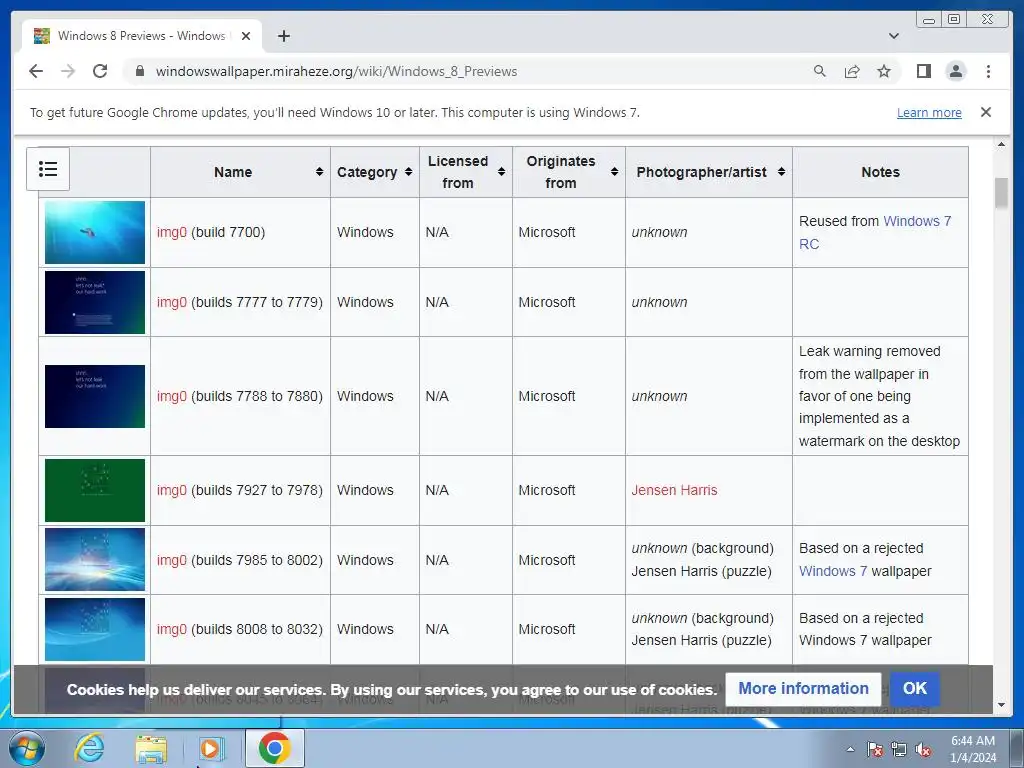
Task: Open the Jensen Harris red link
Action: 674,490
